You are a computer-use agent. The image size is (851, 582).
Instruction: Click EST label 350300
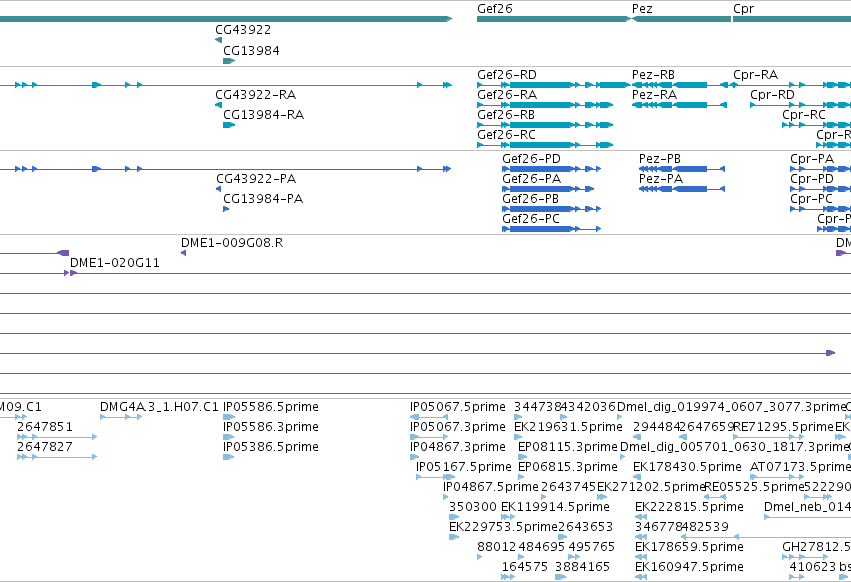[x=473, y=507]
